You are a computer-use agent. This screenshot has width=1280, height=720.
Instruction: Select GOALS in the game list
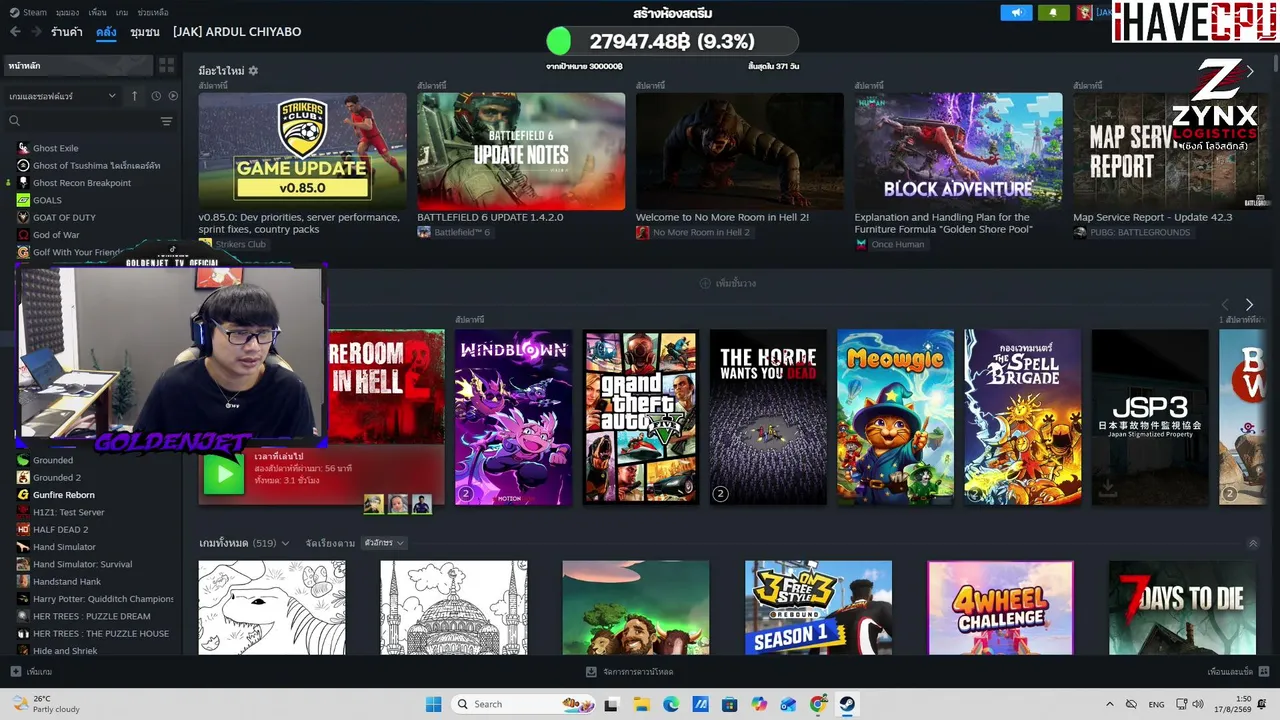47,200
